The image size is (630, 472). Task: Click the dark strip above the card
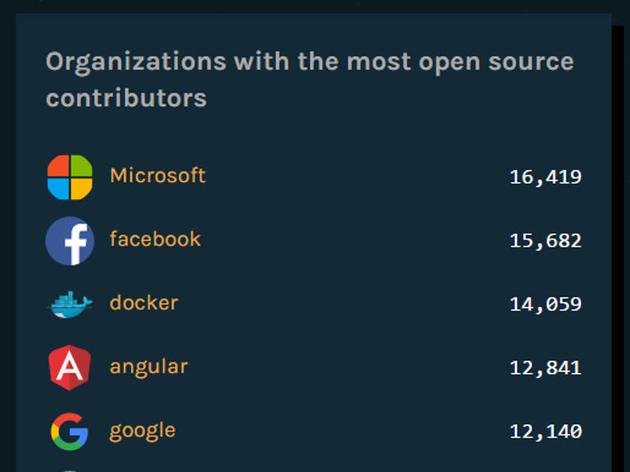[315, 6]
